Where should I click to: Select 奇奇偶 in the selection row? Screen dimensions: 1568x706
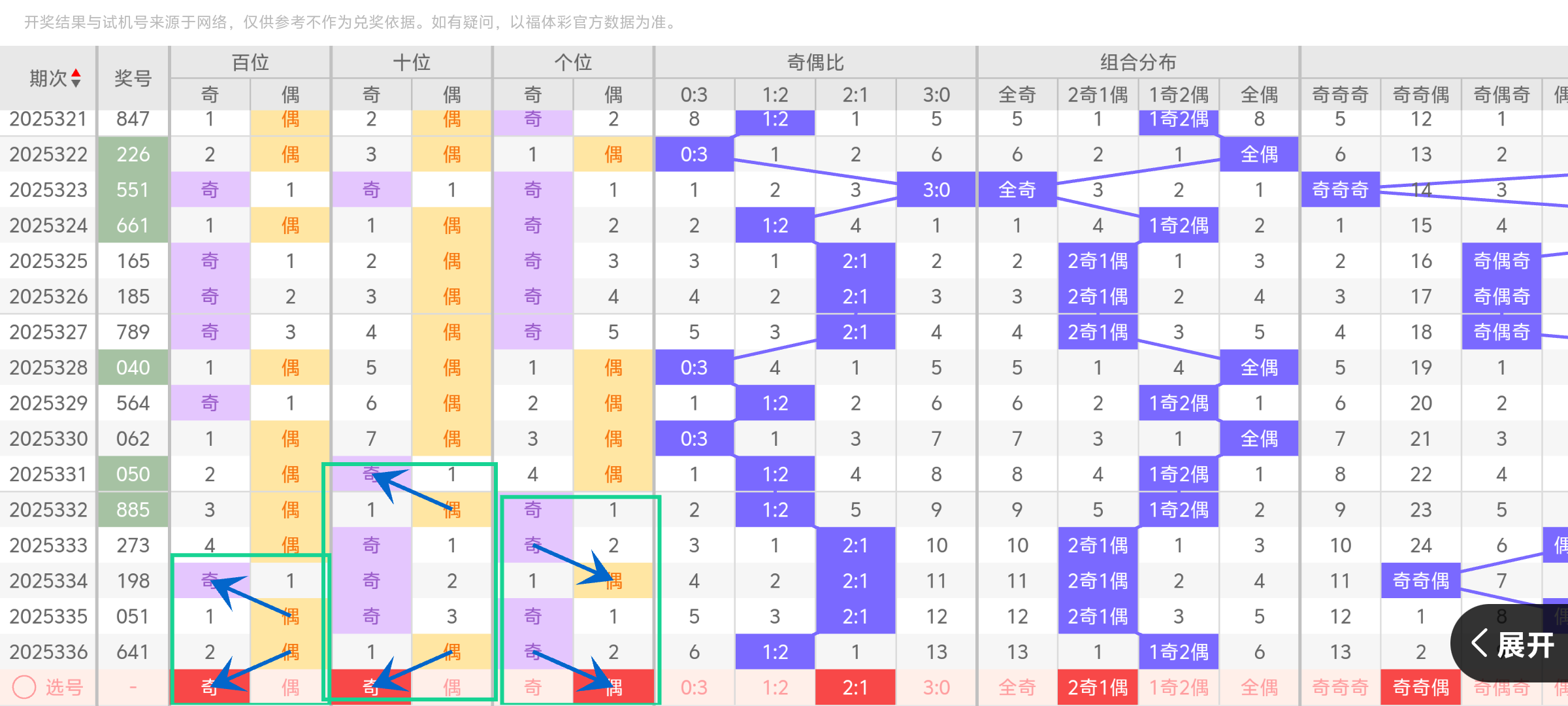point(1420,687)
